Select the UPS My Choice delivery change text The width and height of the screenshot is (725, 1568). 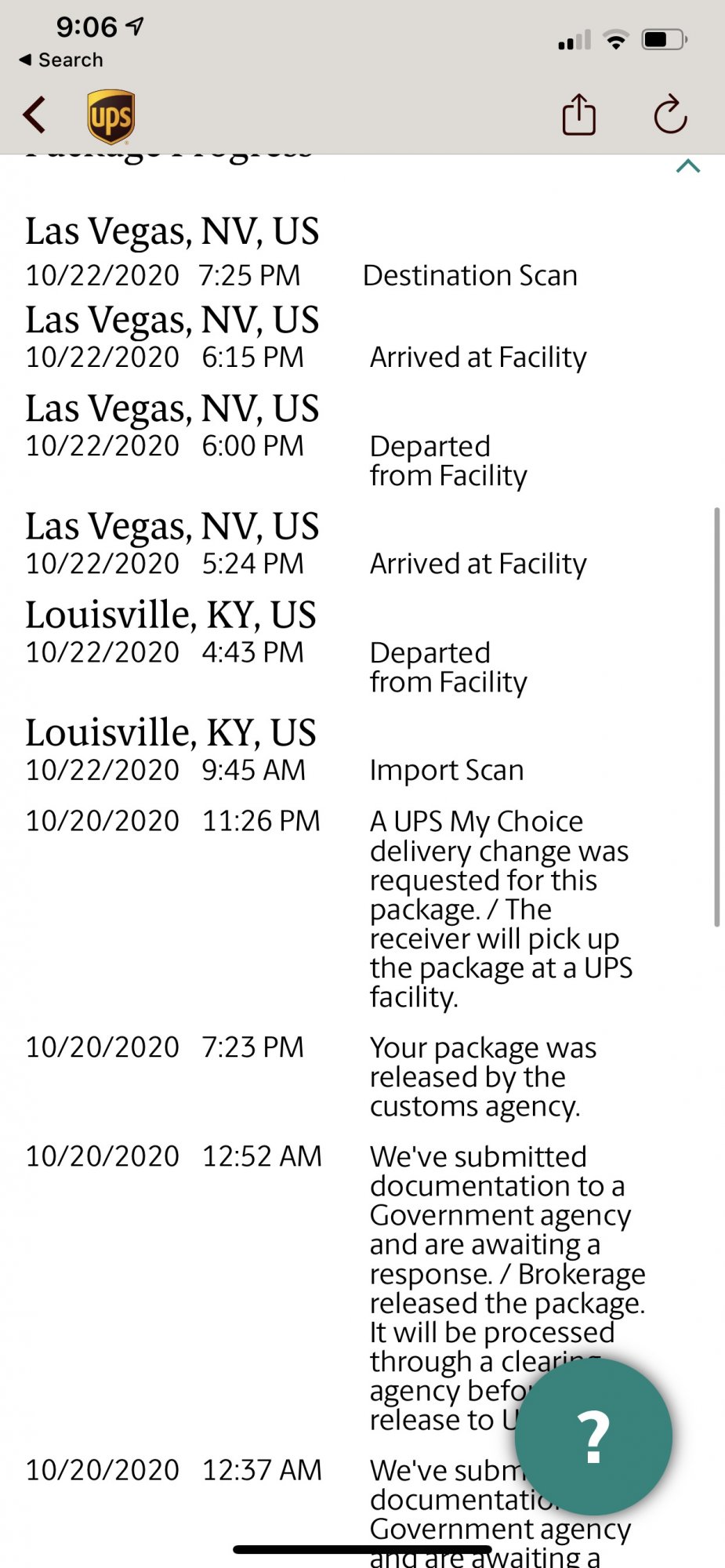click(501, 909)
